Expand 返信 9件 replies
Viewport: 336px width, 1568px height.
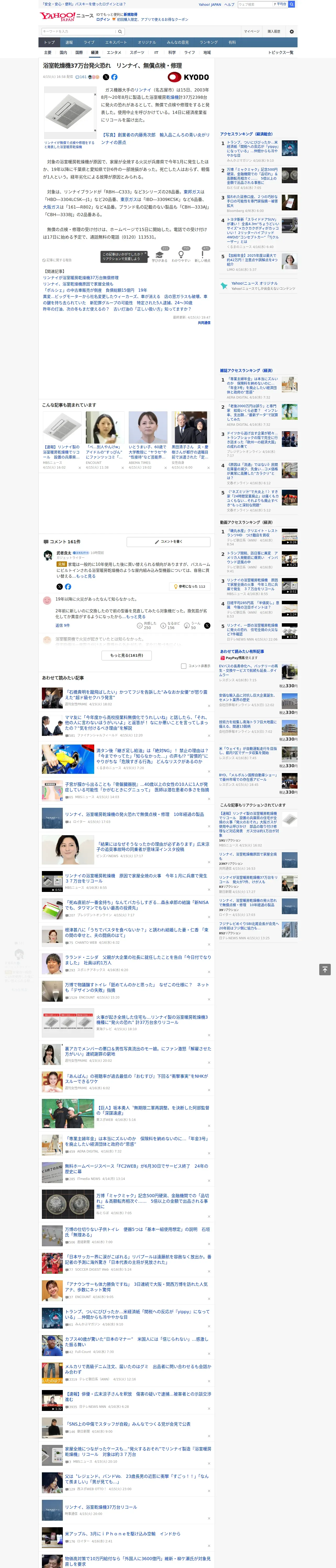[63, 625]
